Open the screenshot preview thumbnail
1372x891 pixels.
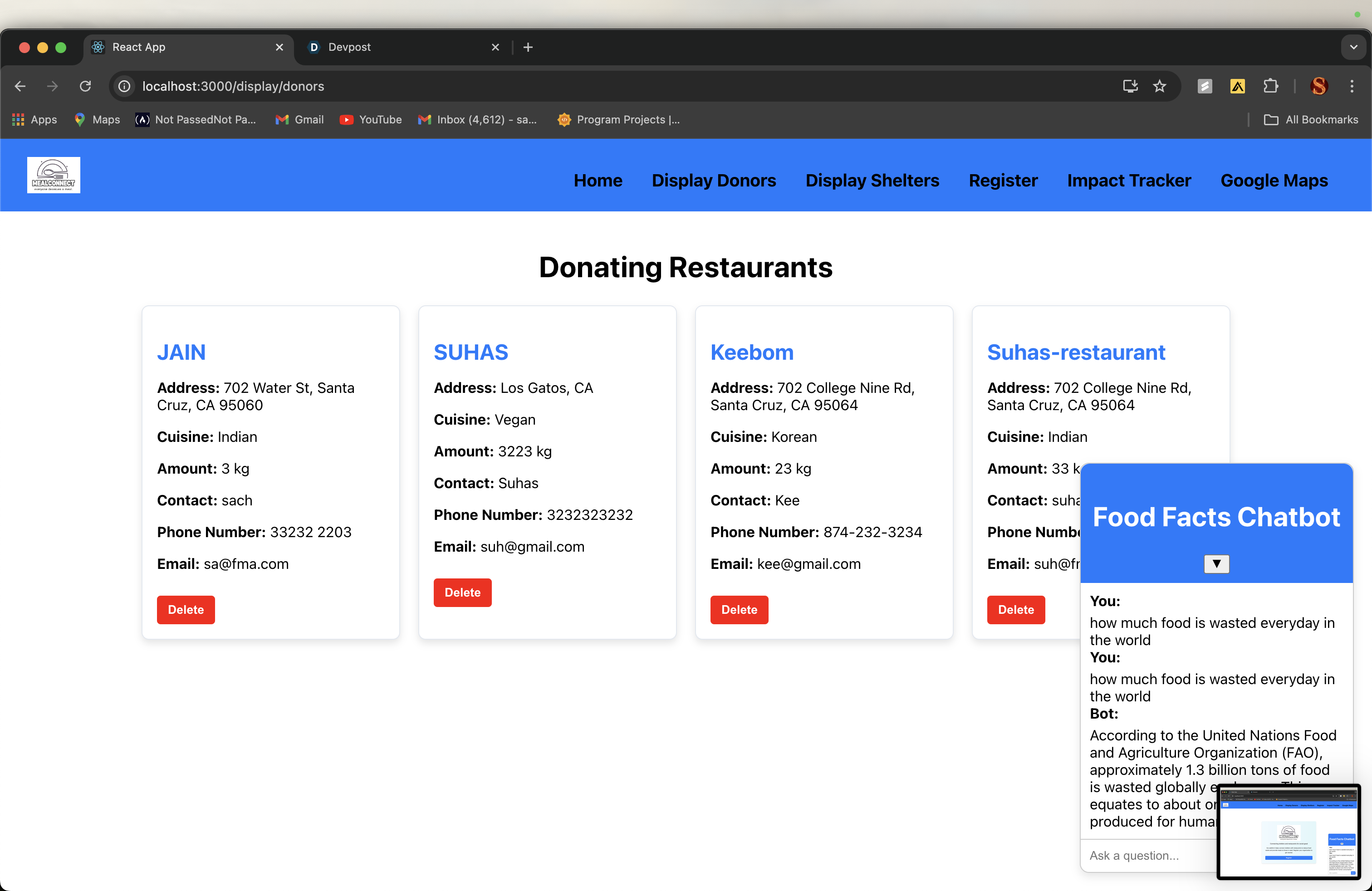click(x=1289, y=832)
